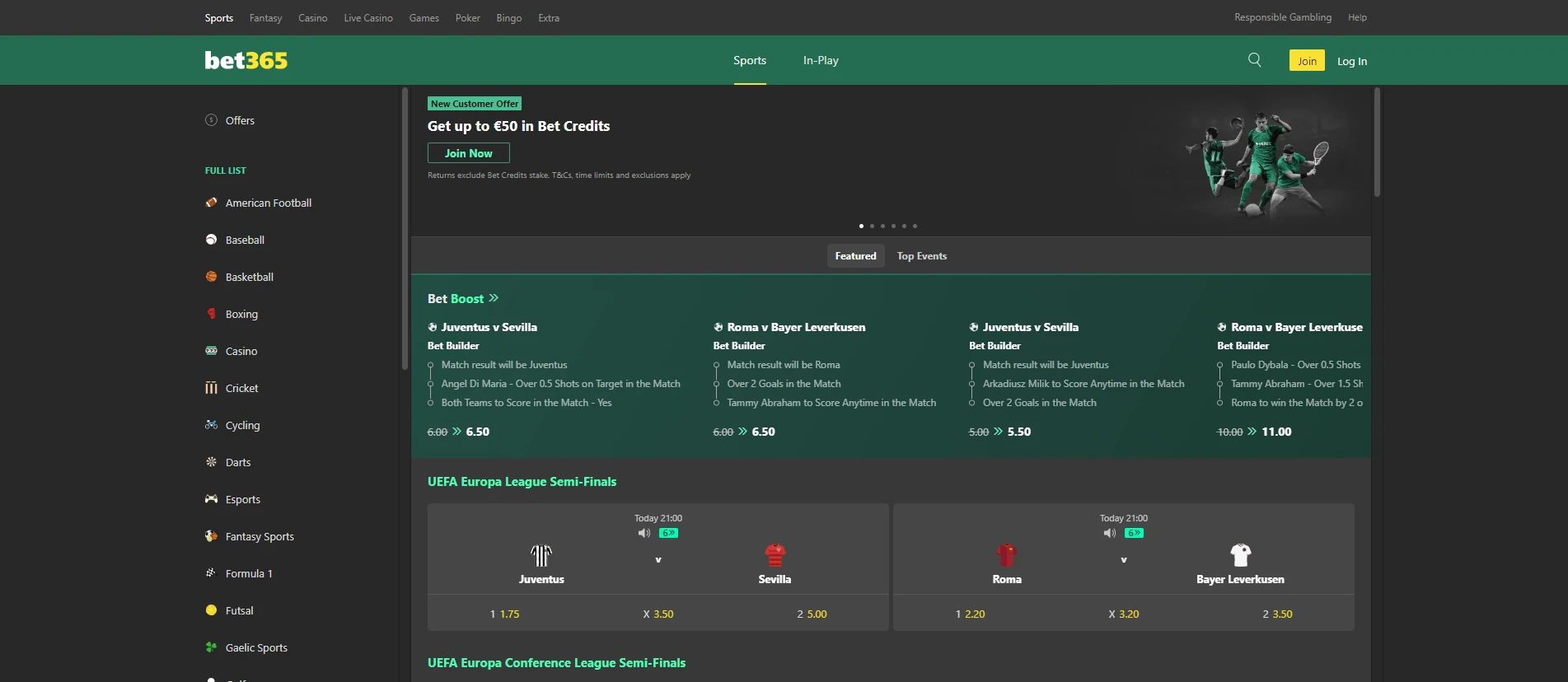The image size is (1568, 682).
Task: Open Responsible Gambling link
Action: click(1282, 17)
